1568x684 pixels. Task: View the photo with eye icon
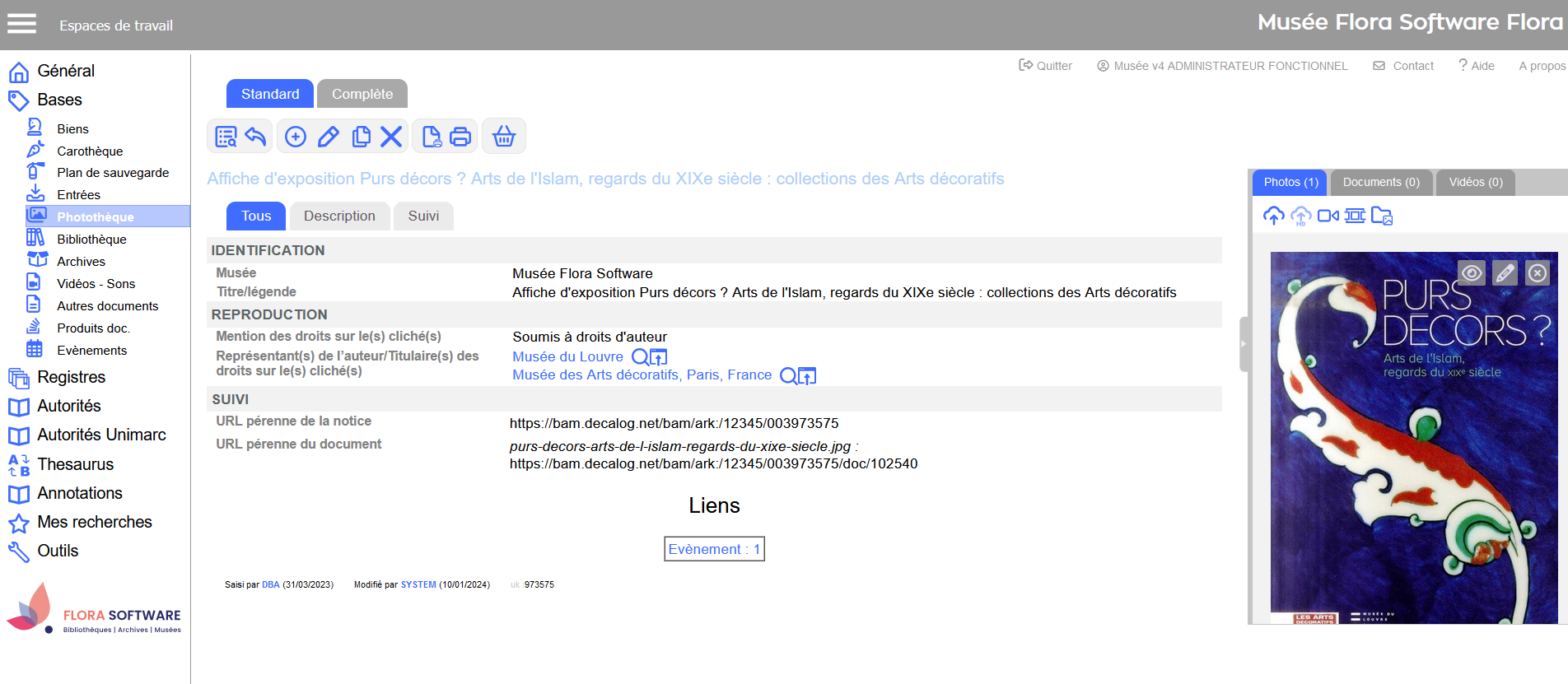tap(1472, 272)
